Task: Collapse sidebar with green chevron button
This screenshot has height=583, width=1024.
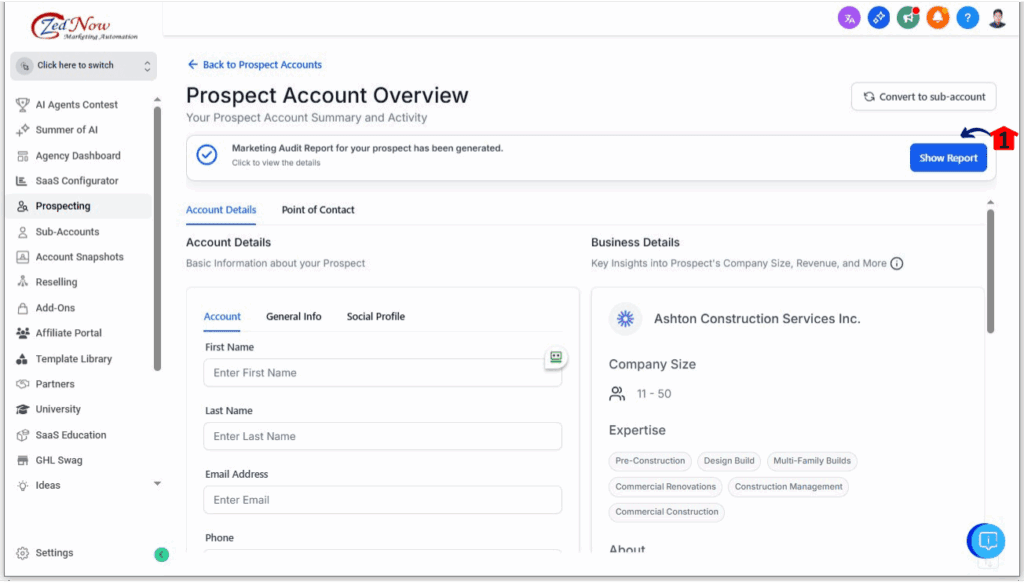Action: click(x=161, y=555)
